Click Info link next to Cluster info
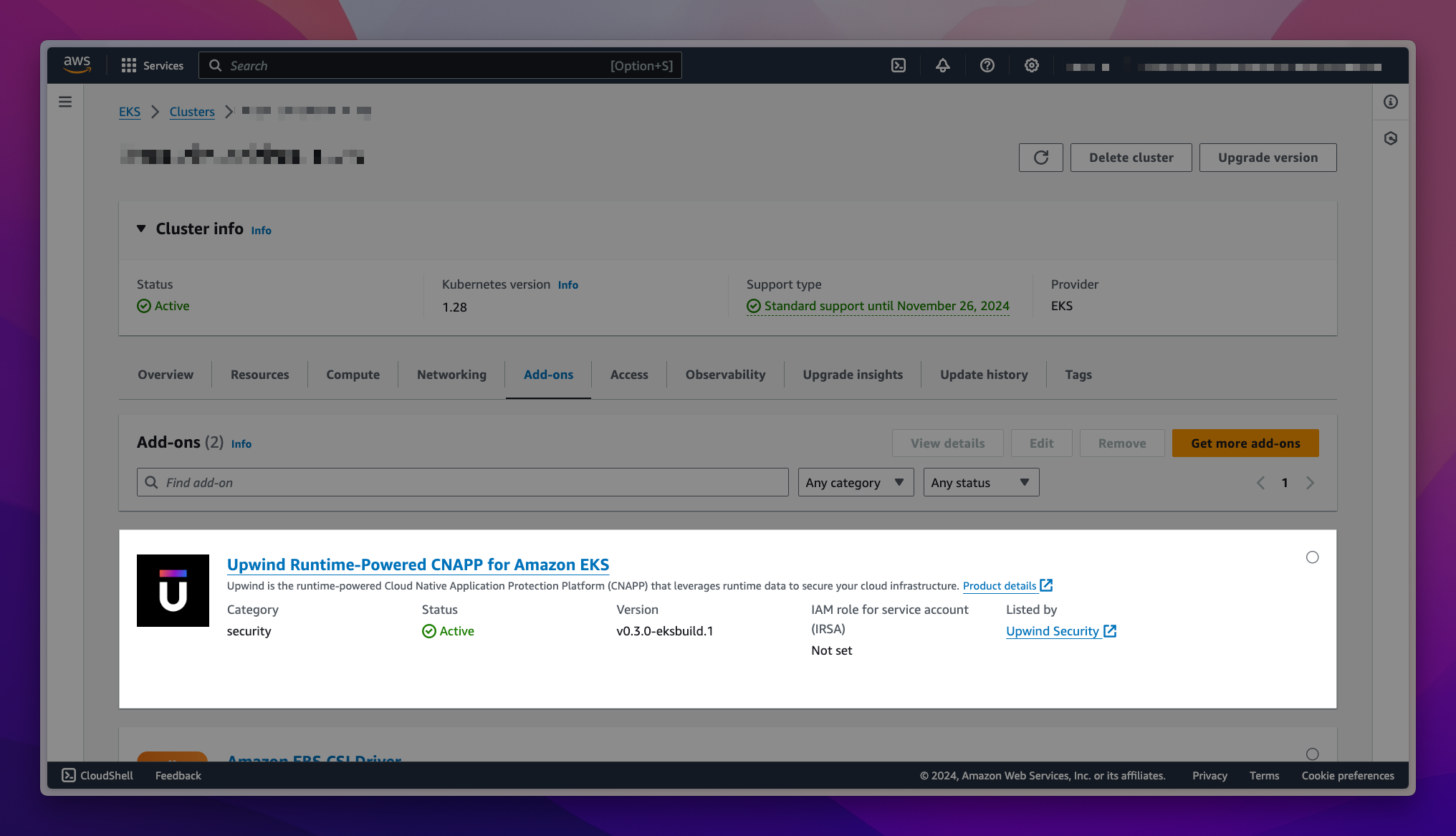Image resolution: width=1456 pixels, height=836 pixels. tap(261, 231)
